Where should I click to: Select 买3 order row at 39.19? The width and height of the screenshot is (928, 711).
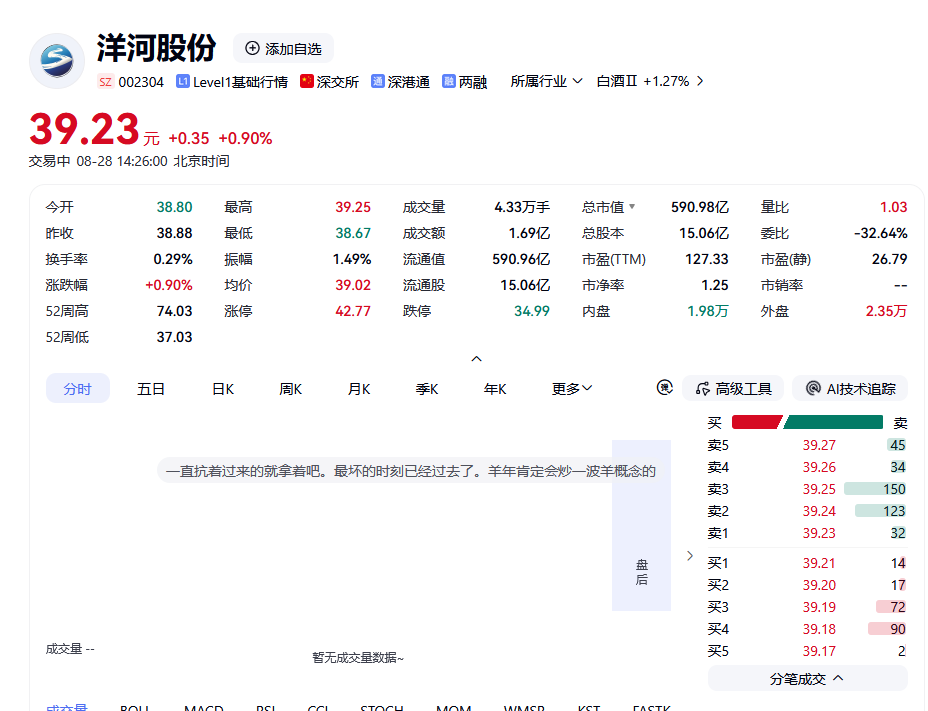click(807, 607)
